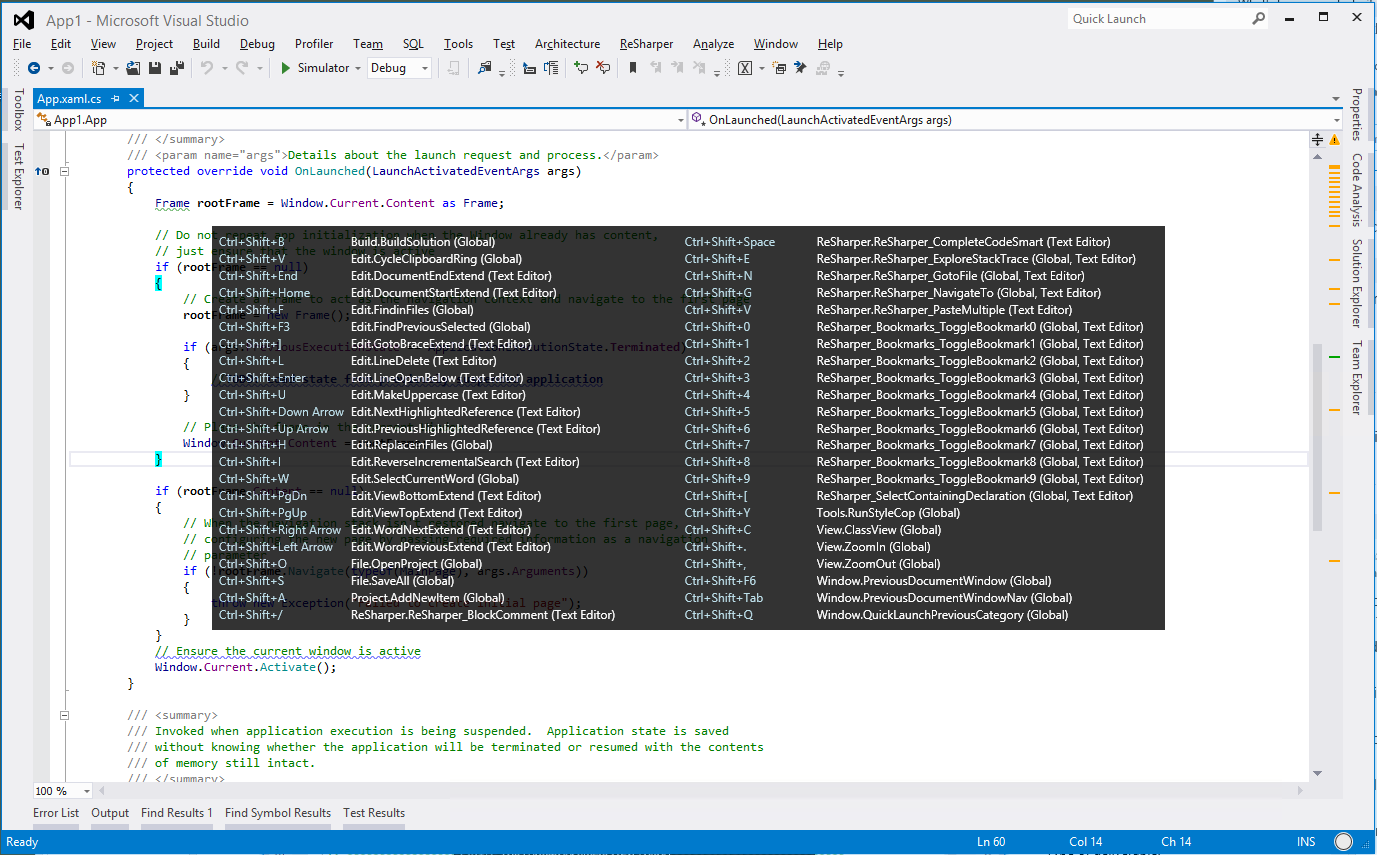The width and height of the screenshot is (1377, 855).
Task: Switch to the Output tab
Action: (x=110, y=813)
